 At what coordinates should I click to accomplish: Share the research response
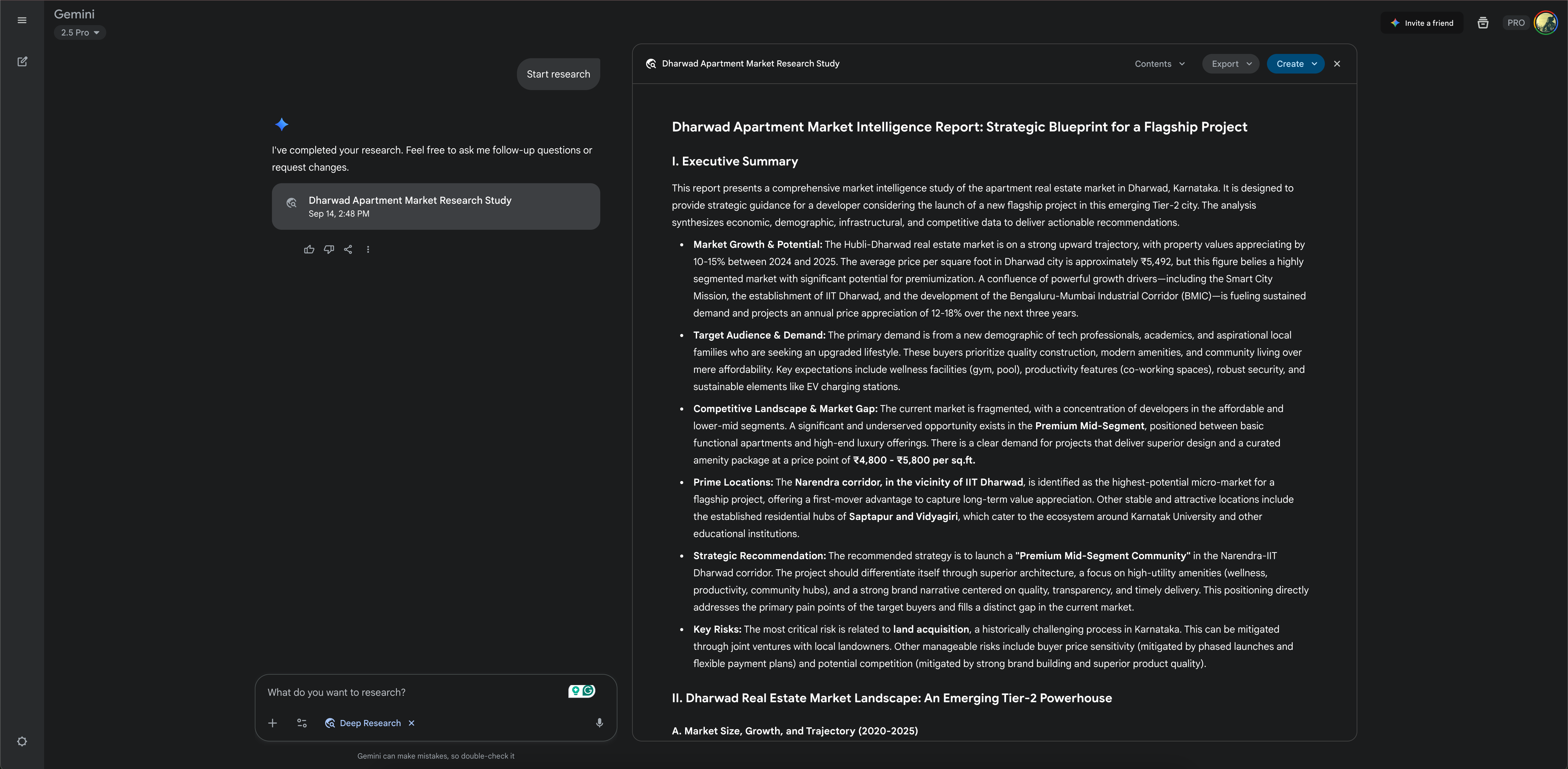(x=348, y=249)
